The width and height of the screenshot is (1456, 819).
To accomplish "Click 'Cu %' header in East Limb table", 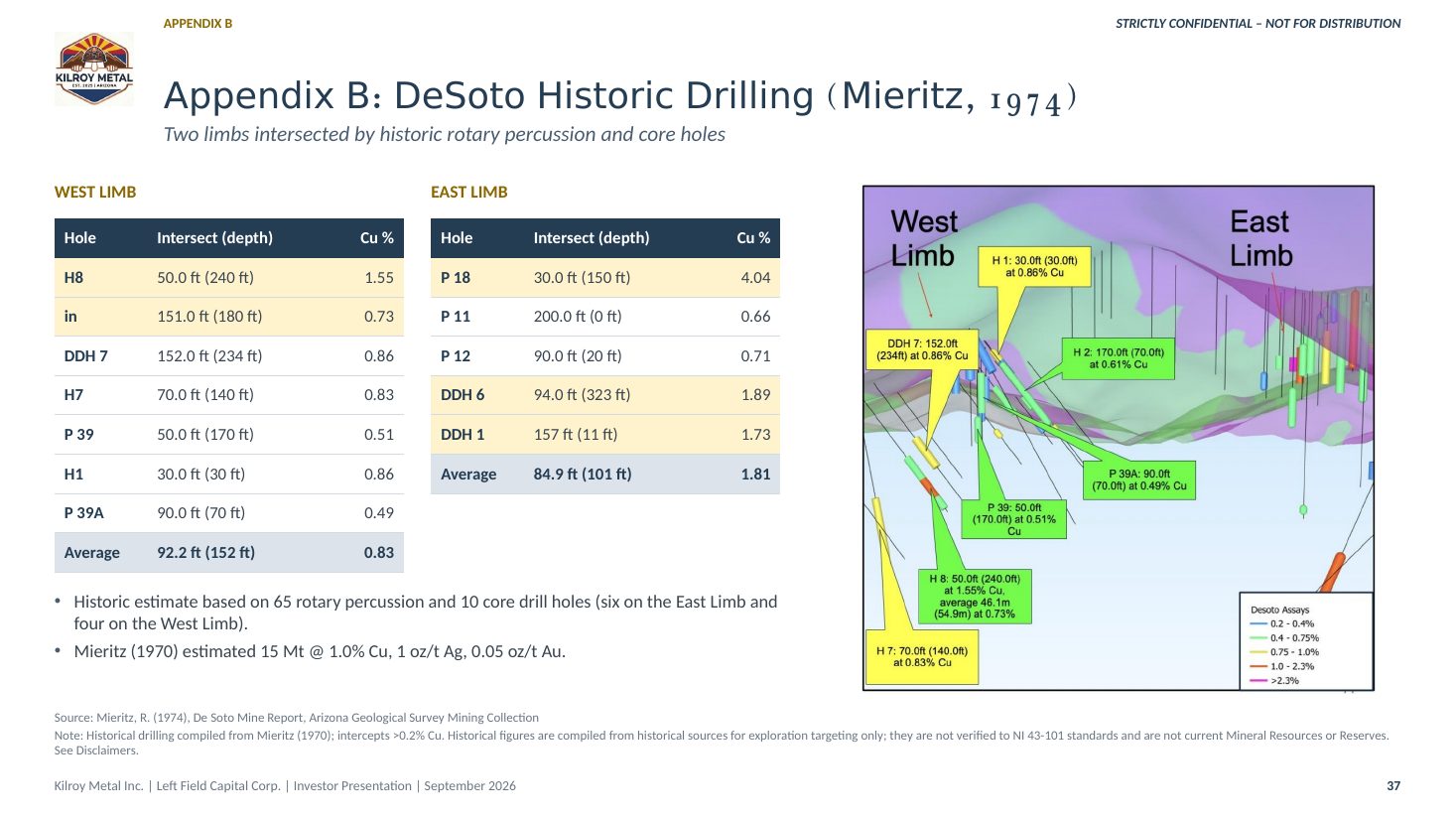I will click(753, 237).
